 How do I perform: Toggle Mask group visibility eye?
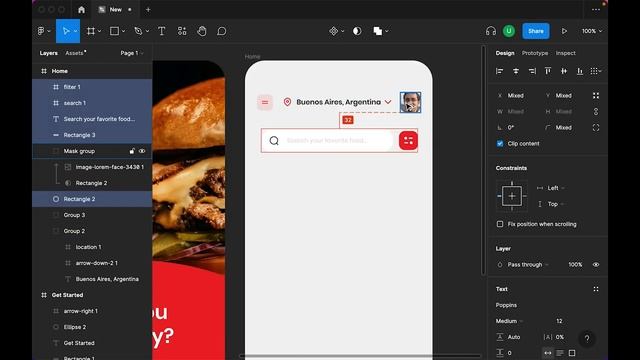(x=142, y=151)
